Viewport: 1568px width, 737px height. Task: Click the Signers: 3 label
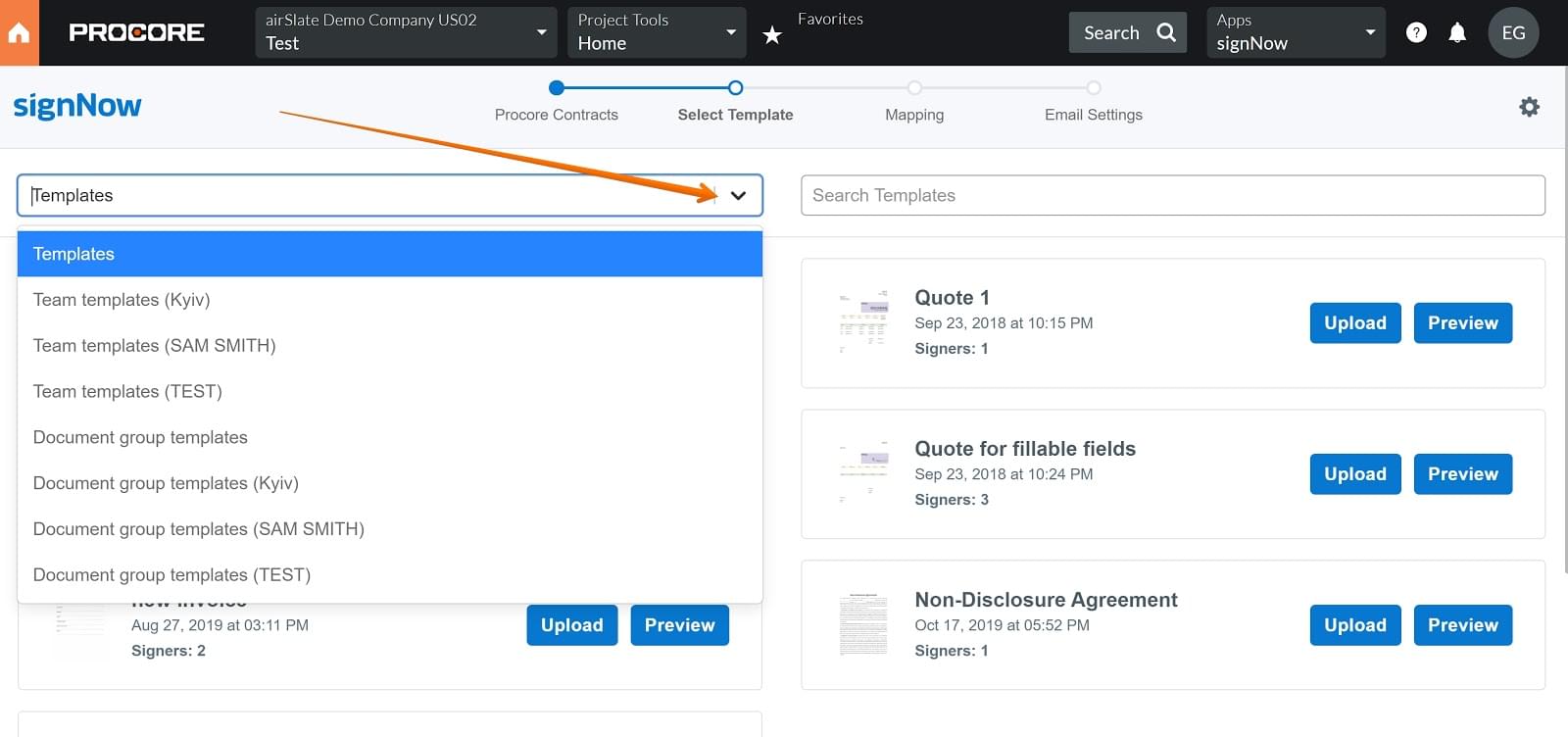click(952, 500)
